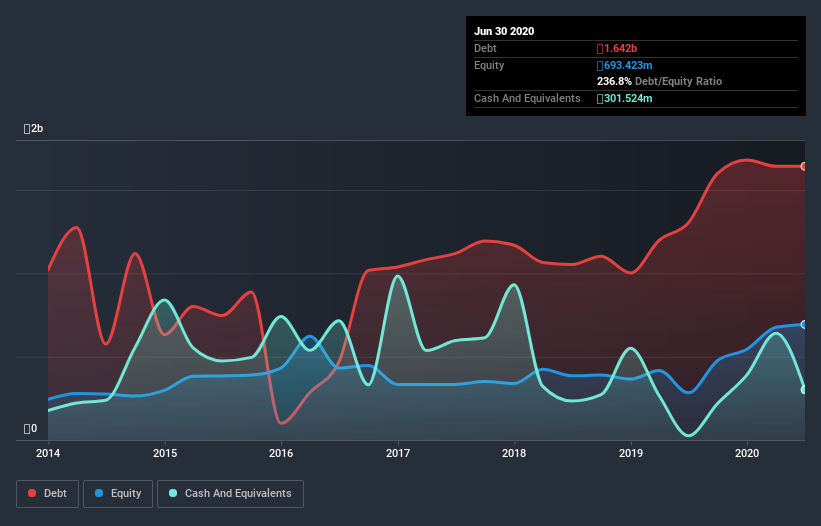Click the 693.423m equity value in tooltip
The width and height of the screenshot is (821, 526).
(625, 65)
